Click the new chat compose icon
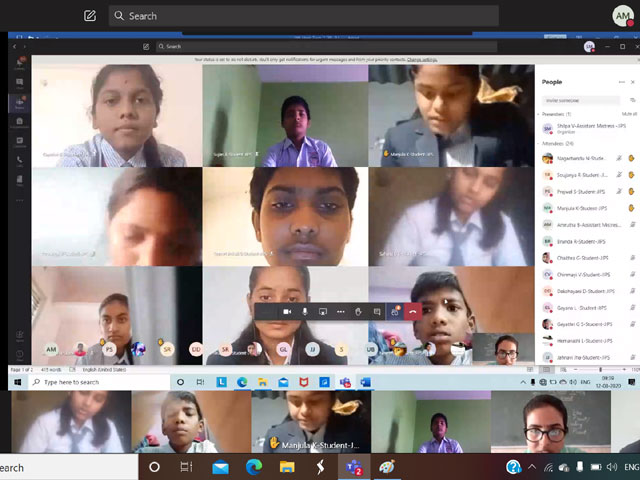 coord(90,16)
